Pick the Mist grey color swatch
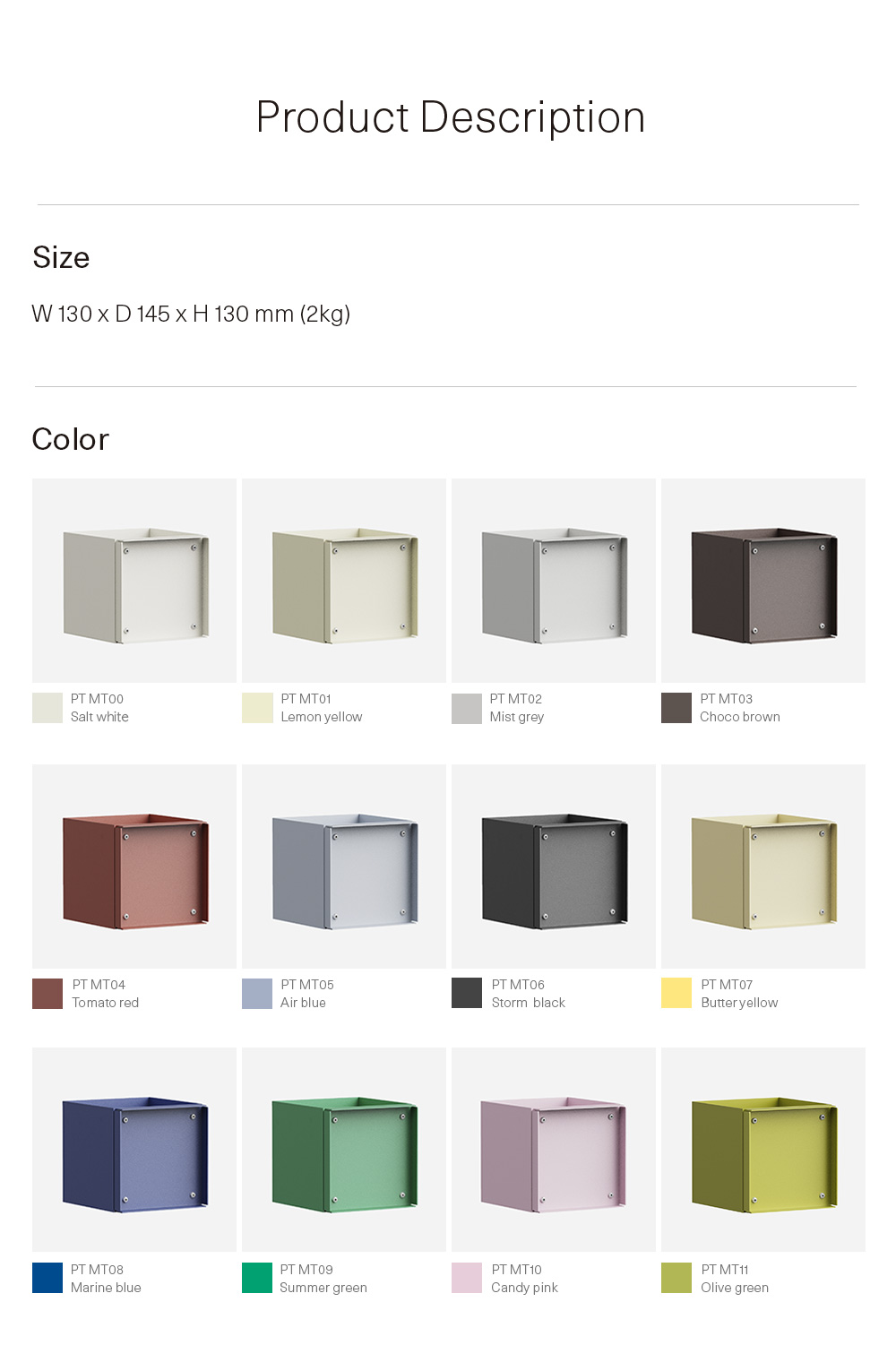Viewport: 896px width, 1371px height. (467, 708)
